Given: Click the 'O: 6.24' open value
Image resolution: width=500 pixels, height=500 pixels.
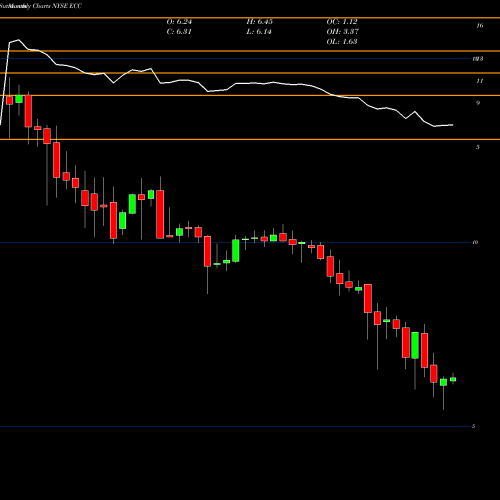Looking at the screenshot, I should tap(179, 22).
